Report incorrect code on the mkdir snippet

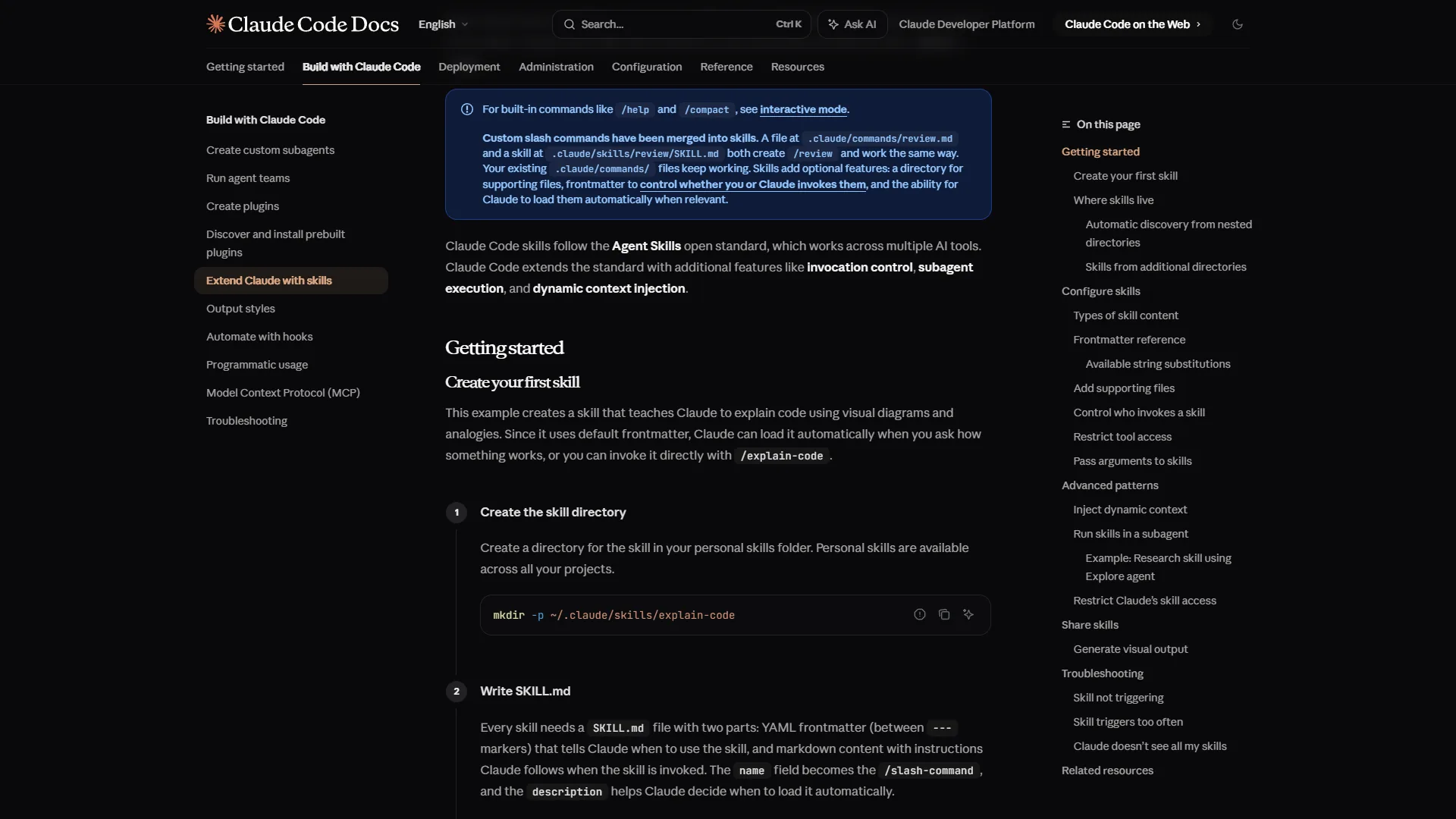(920, 615)
